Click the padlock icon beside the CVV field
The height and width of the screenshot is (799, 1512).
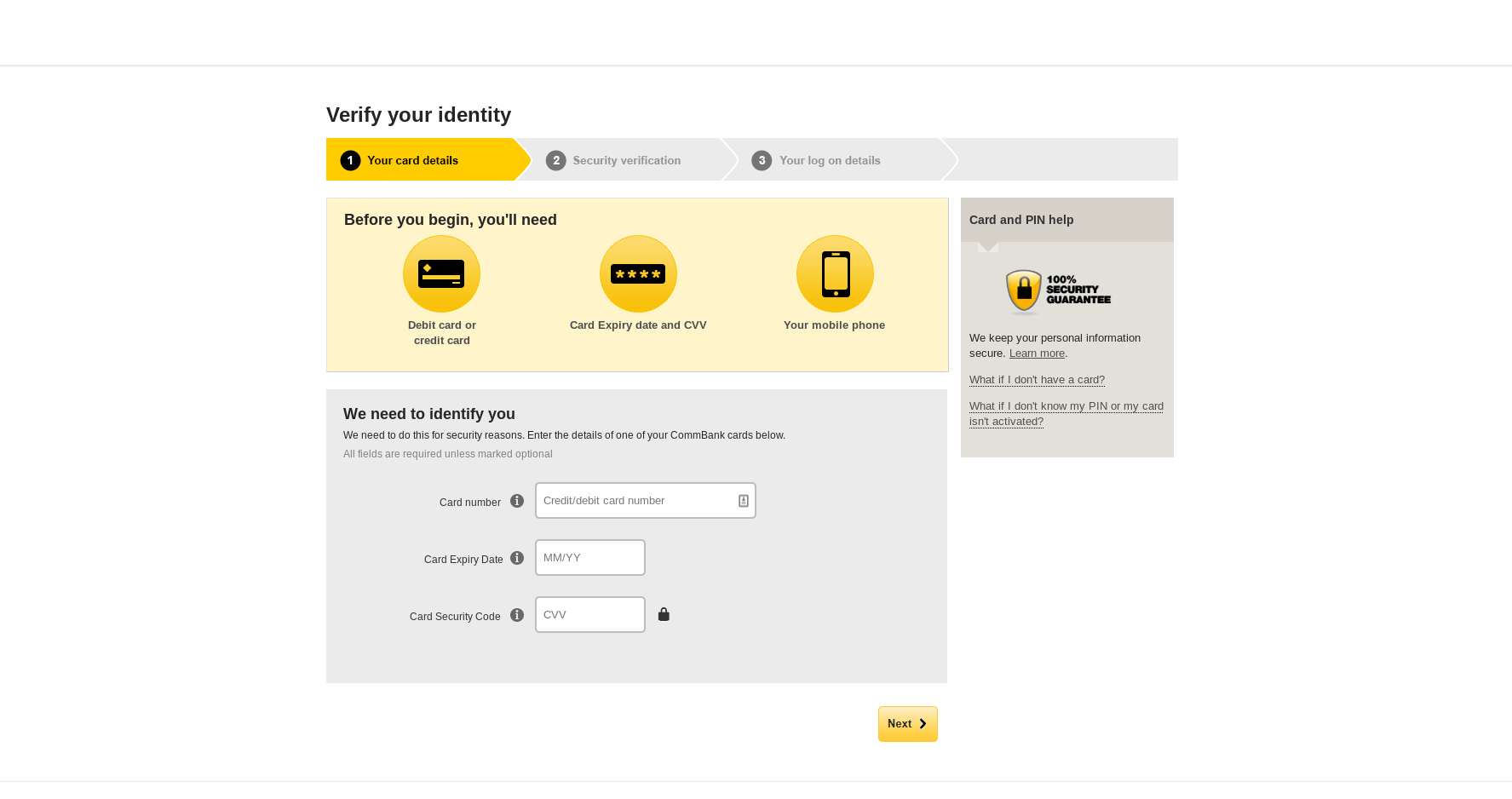tap(664, 613)
